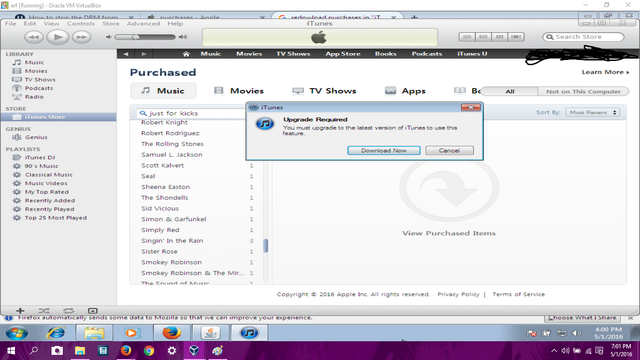Viewport: 640px width, 360px height.
Task: Open the Controls menu
Action: tap(81, 24)
